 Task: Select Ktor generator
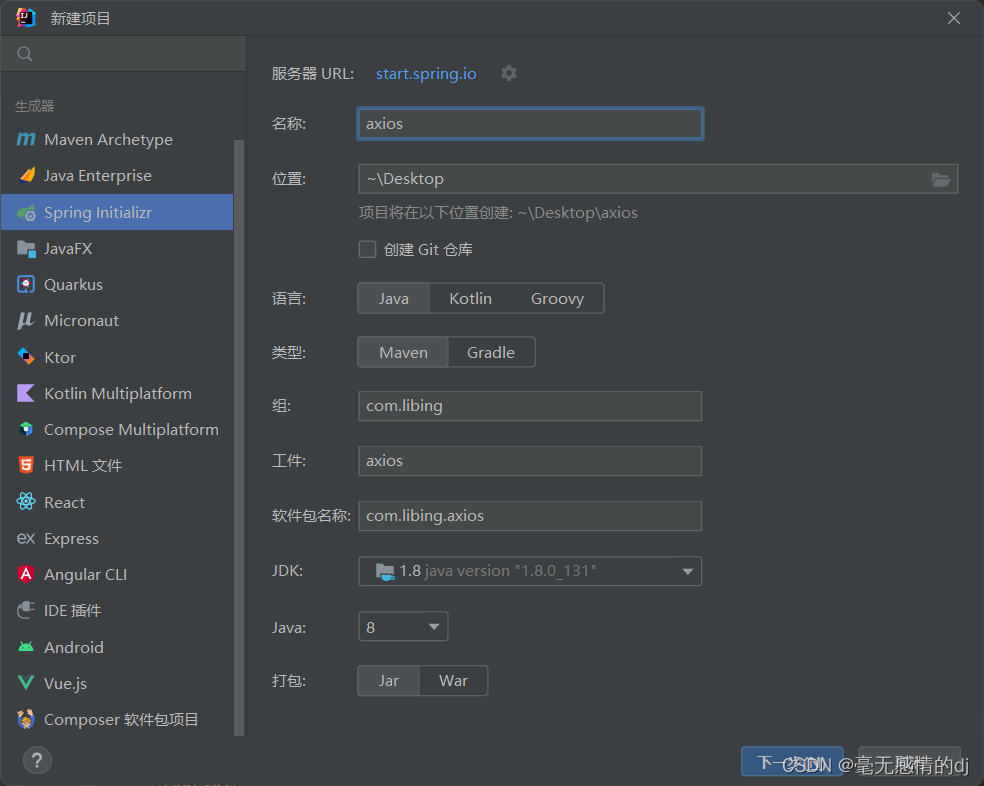pos(117,357)
